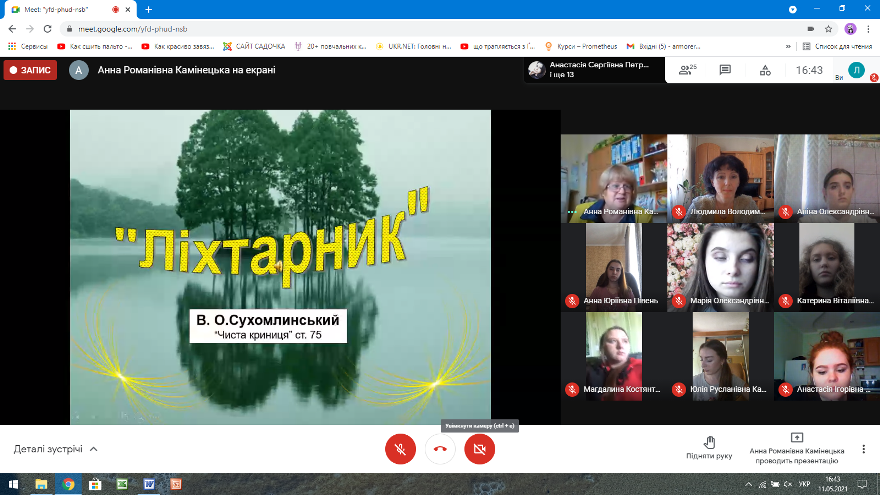Open the Windows notification center
This screenshot has width=880, height=495.
tap(863, 484)
